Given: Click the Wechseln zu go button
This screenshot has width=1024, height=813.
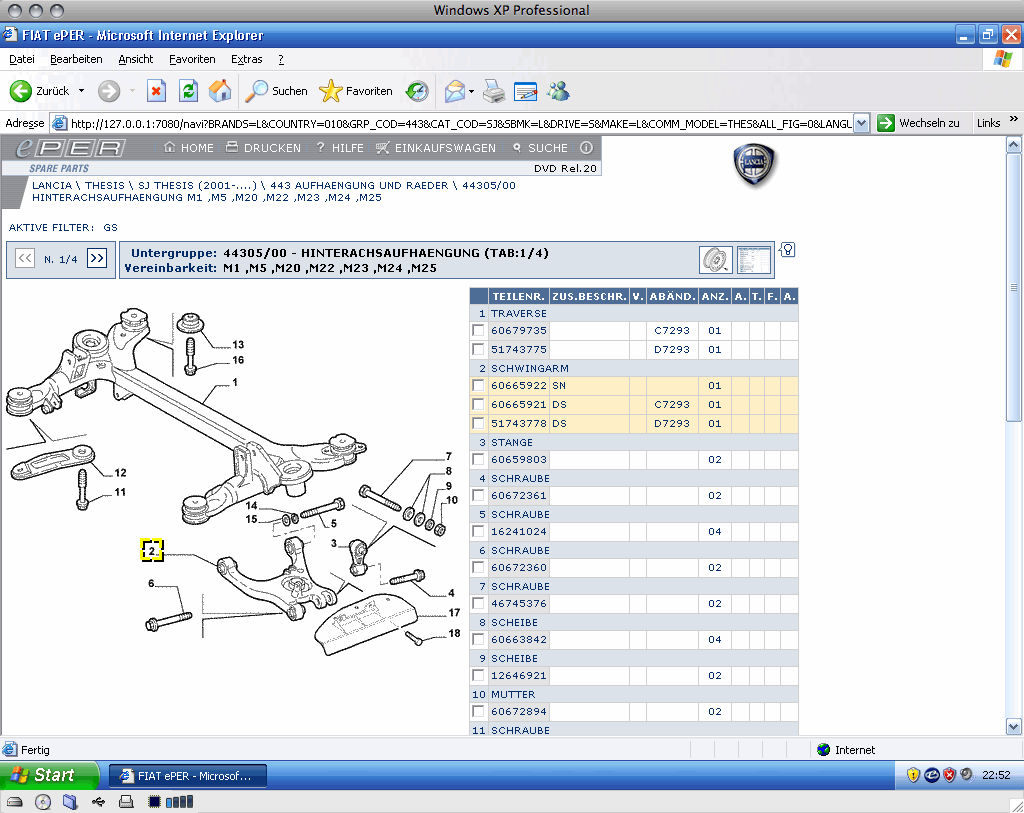Looking at the screenshot, I should [x=919, y=123].
